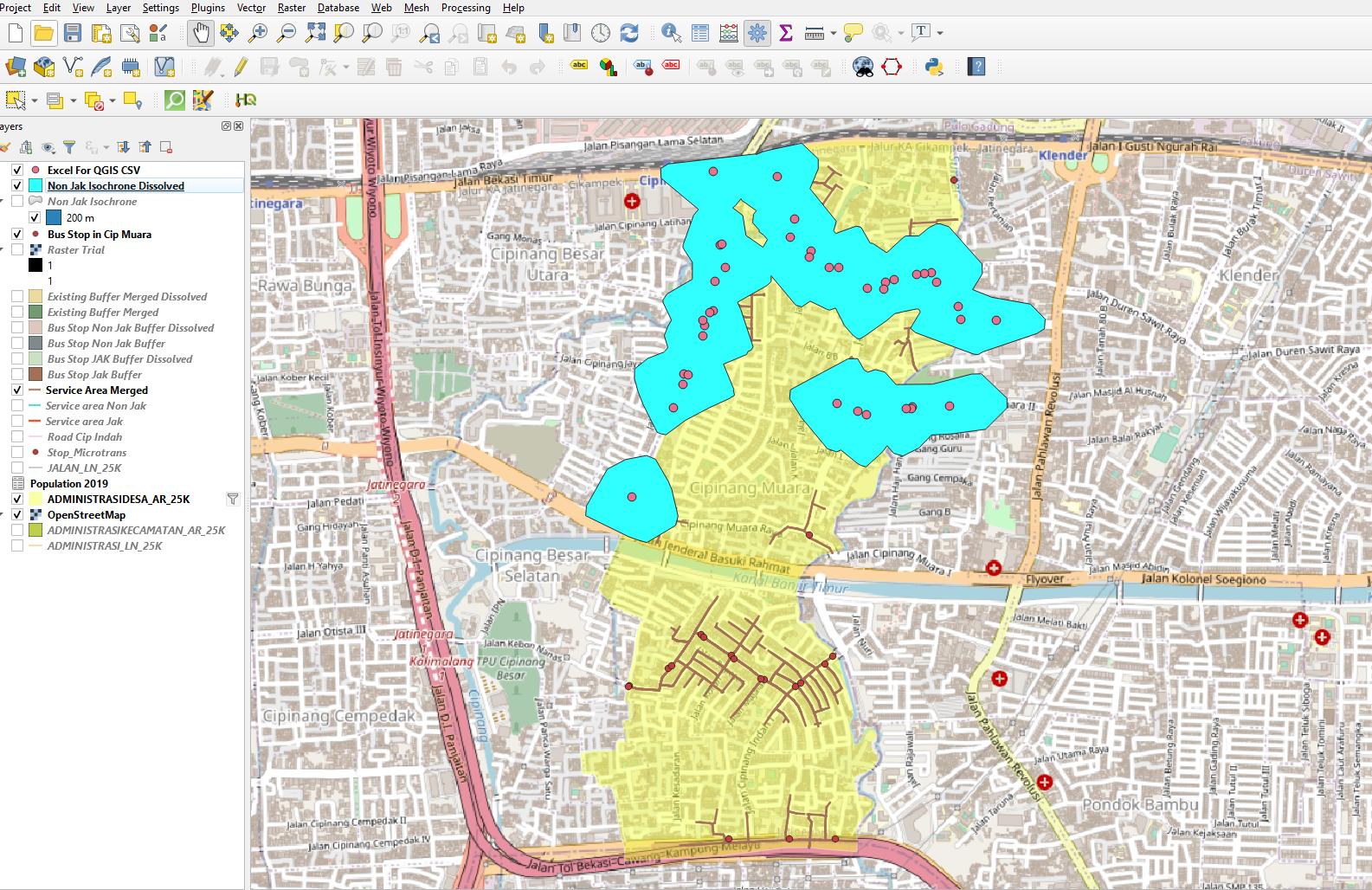The image size is (1372, 890).
Task: Open the run feature action dropdown arrow
Action: pyautogui.click(x=901, y=34)
